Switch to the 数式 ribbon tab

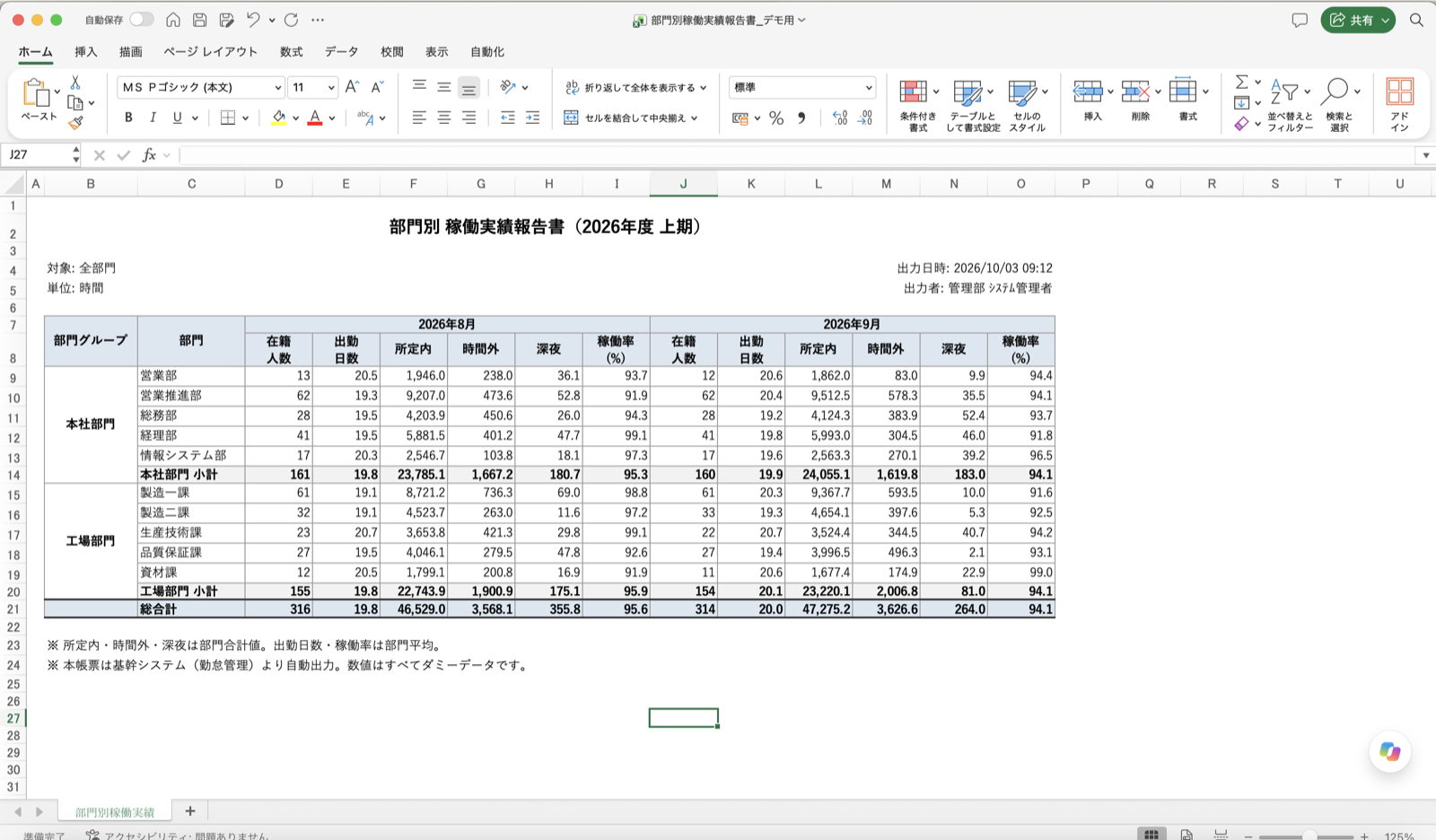[291, 52]
